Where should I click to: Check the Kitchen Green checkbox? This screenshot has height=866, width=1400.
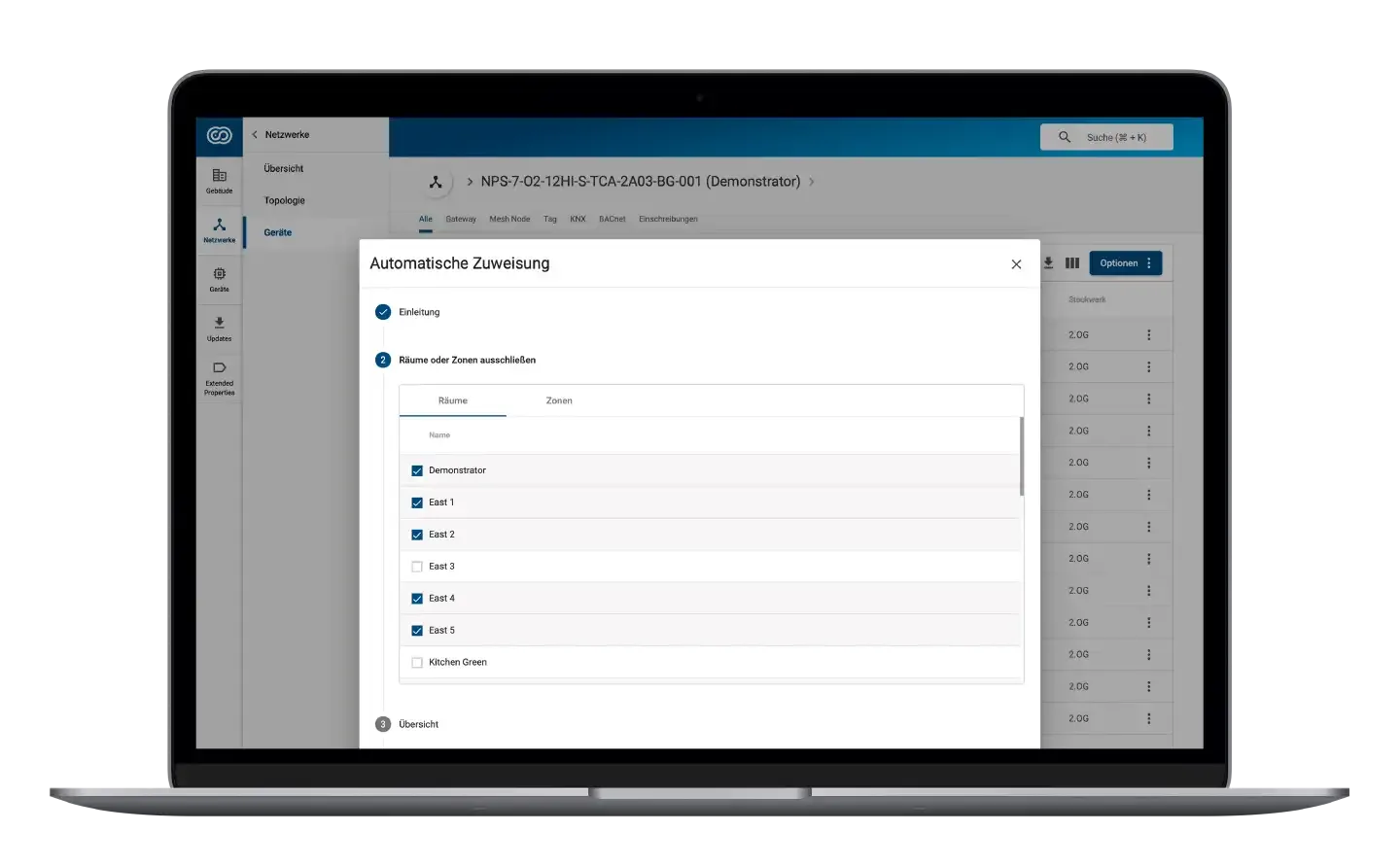pyautogui.click(x=417, y=663)
